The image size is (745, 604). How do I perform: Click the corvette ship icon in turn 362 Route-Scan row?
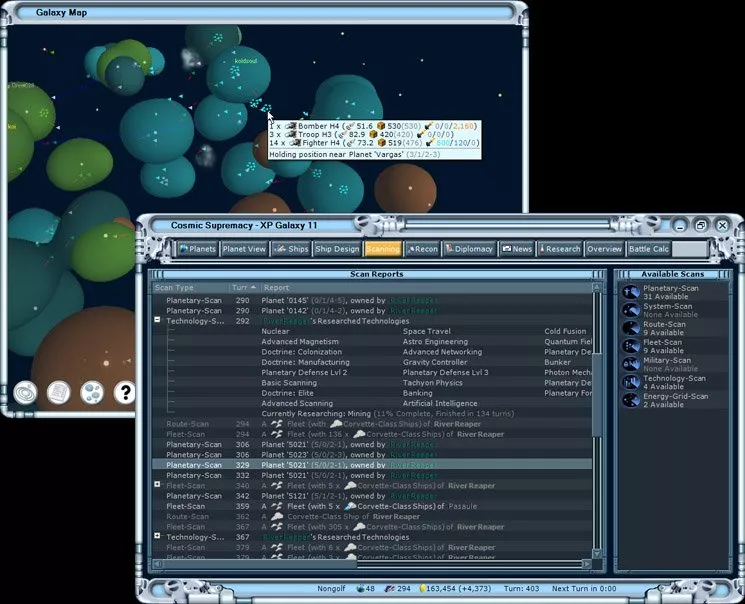[277, 517]
